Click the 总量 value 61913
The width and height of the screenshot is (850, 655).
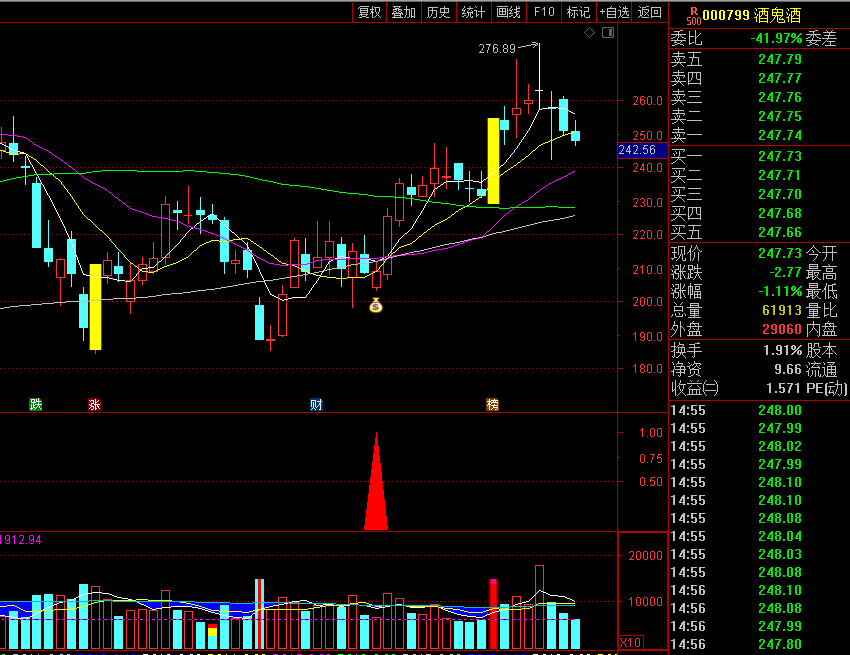pyautogui.click(x=782, y=310)
